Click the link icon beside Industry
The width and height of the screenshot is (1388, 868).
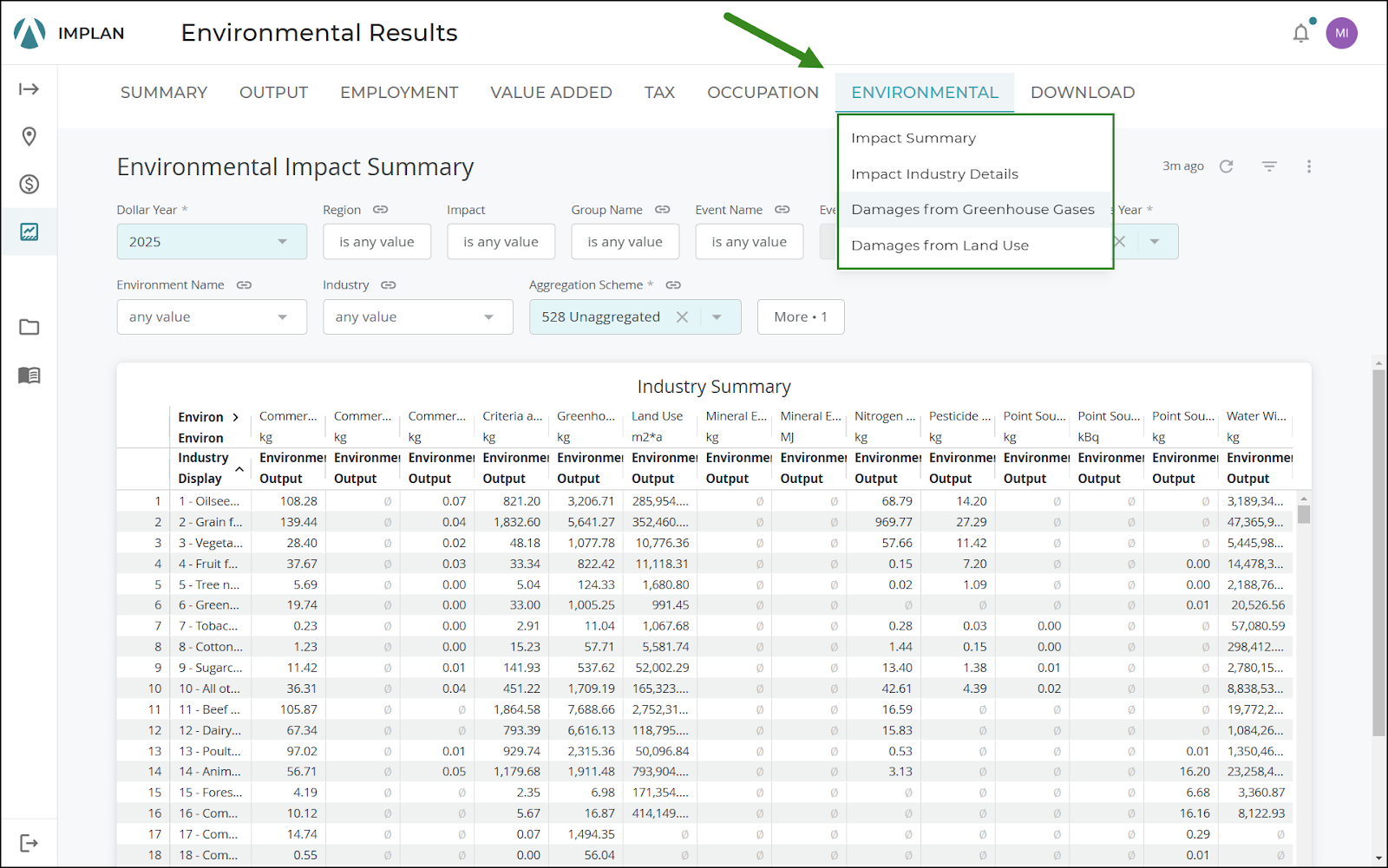coord(388,285)
